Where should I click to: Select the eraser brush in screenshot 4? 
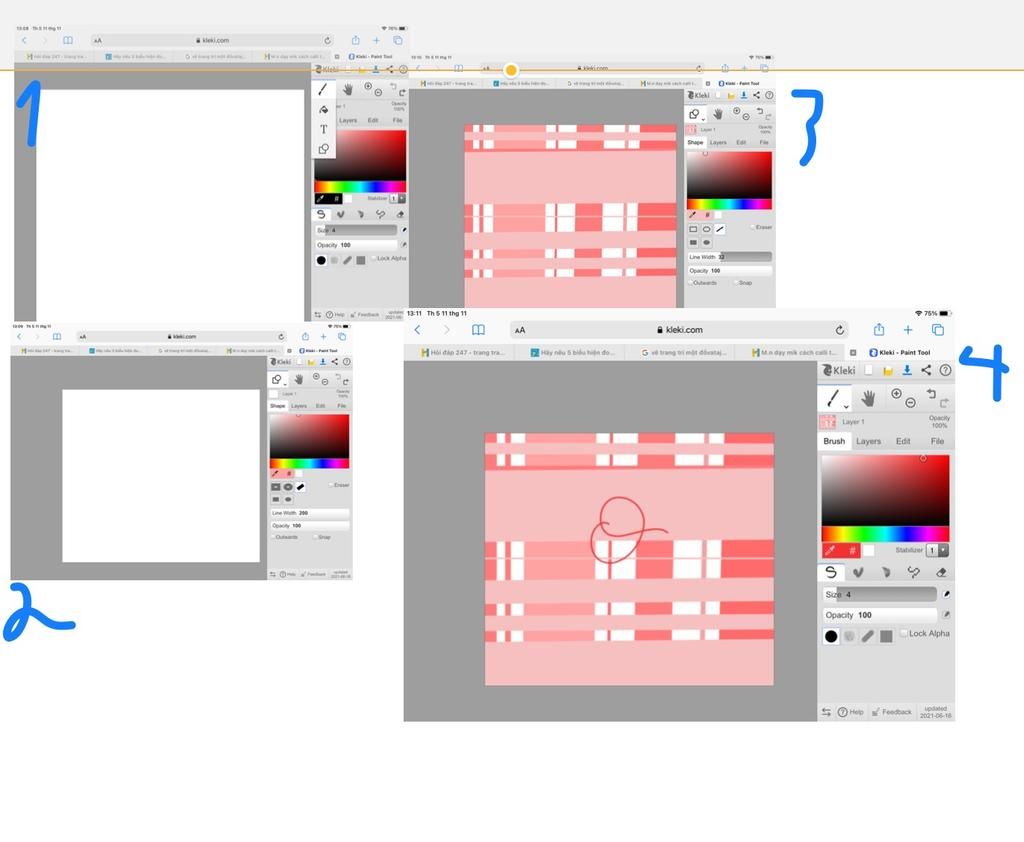[x=941, y=572]
